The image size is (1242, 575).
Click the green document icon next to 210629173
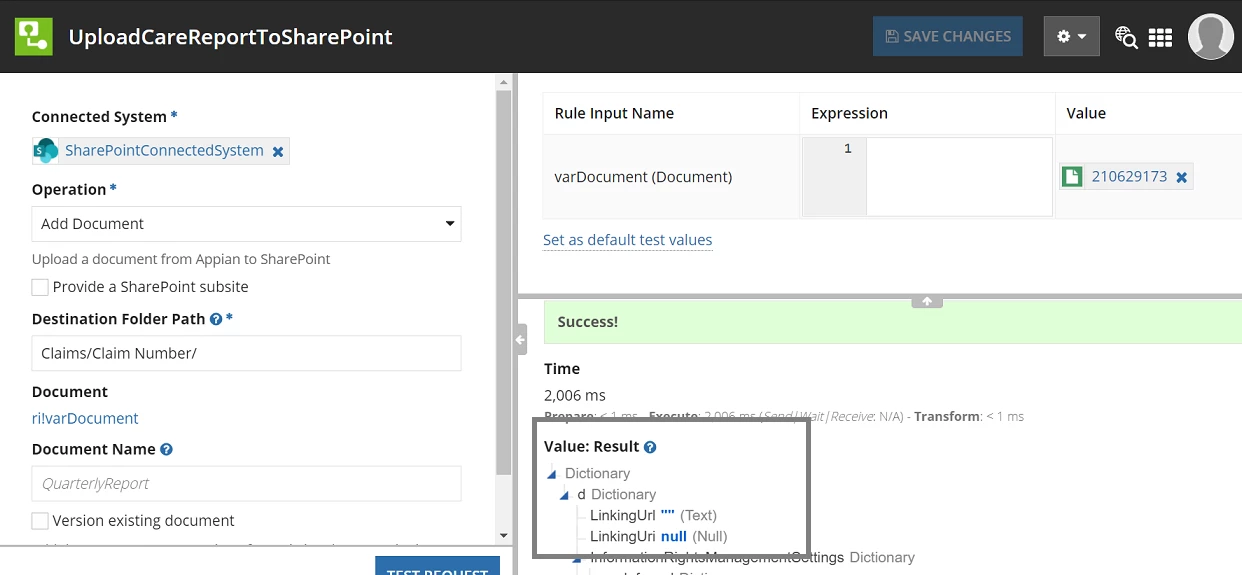click(x=1072, y=177)
